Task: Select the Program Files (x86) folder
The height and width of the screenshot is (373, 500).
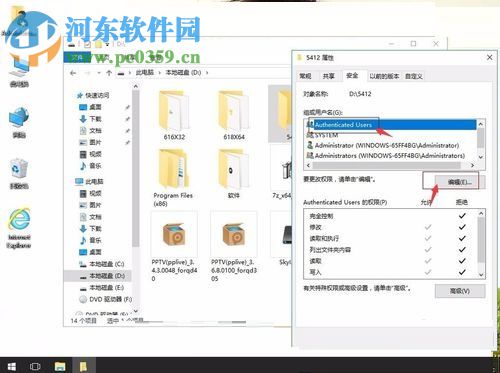Action: pos(173,178)
